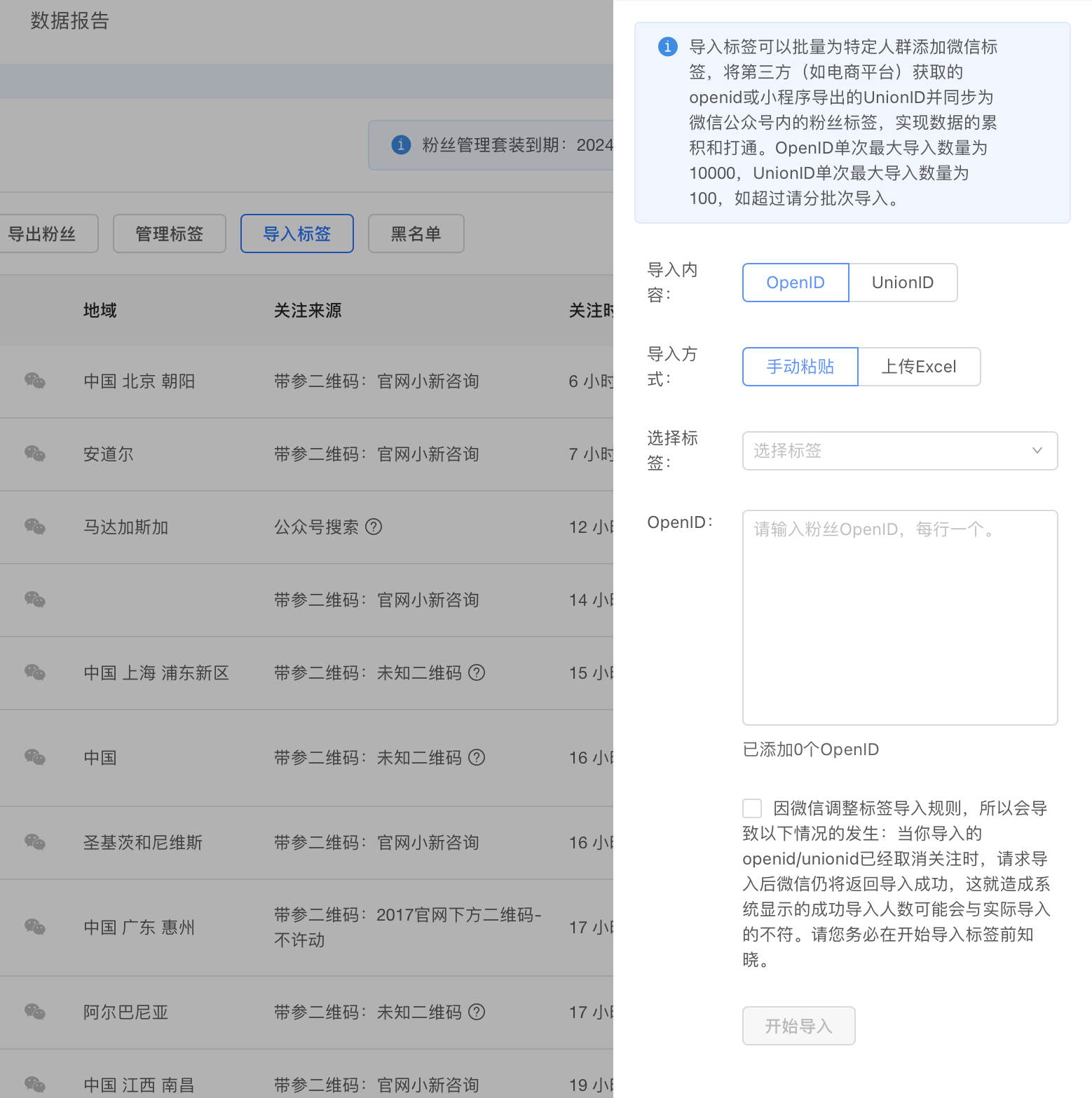1092x1098 pixels.
Task: Click 圣基茨和尼维斯 region cell
Action: point(143,843)
